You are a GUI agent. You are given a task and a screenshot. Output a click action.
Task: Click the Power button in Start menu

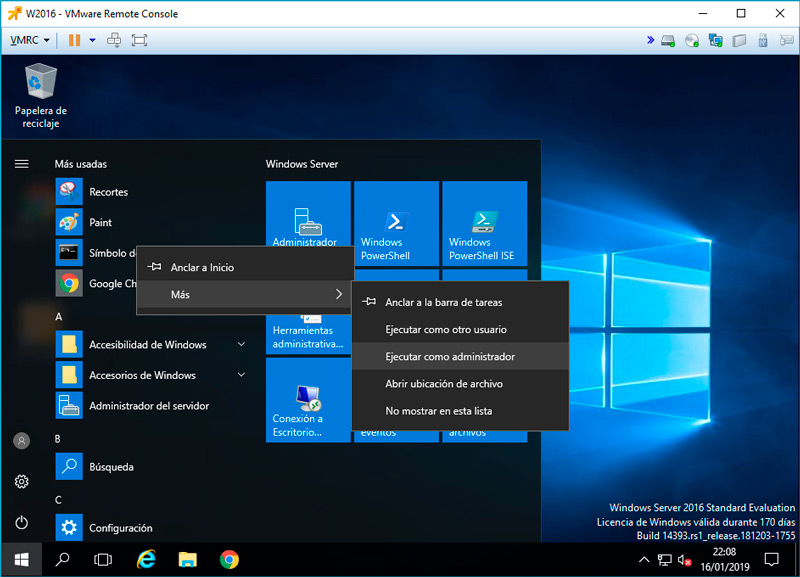point(21,522)
